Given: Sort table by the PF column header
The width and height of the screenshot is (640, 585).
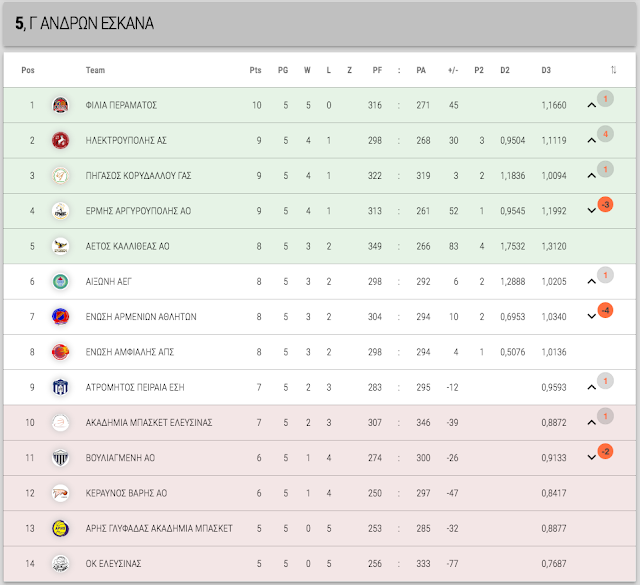Looking at the screenshot, I should click(x=377, y=70).
